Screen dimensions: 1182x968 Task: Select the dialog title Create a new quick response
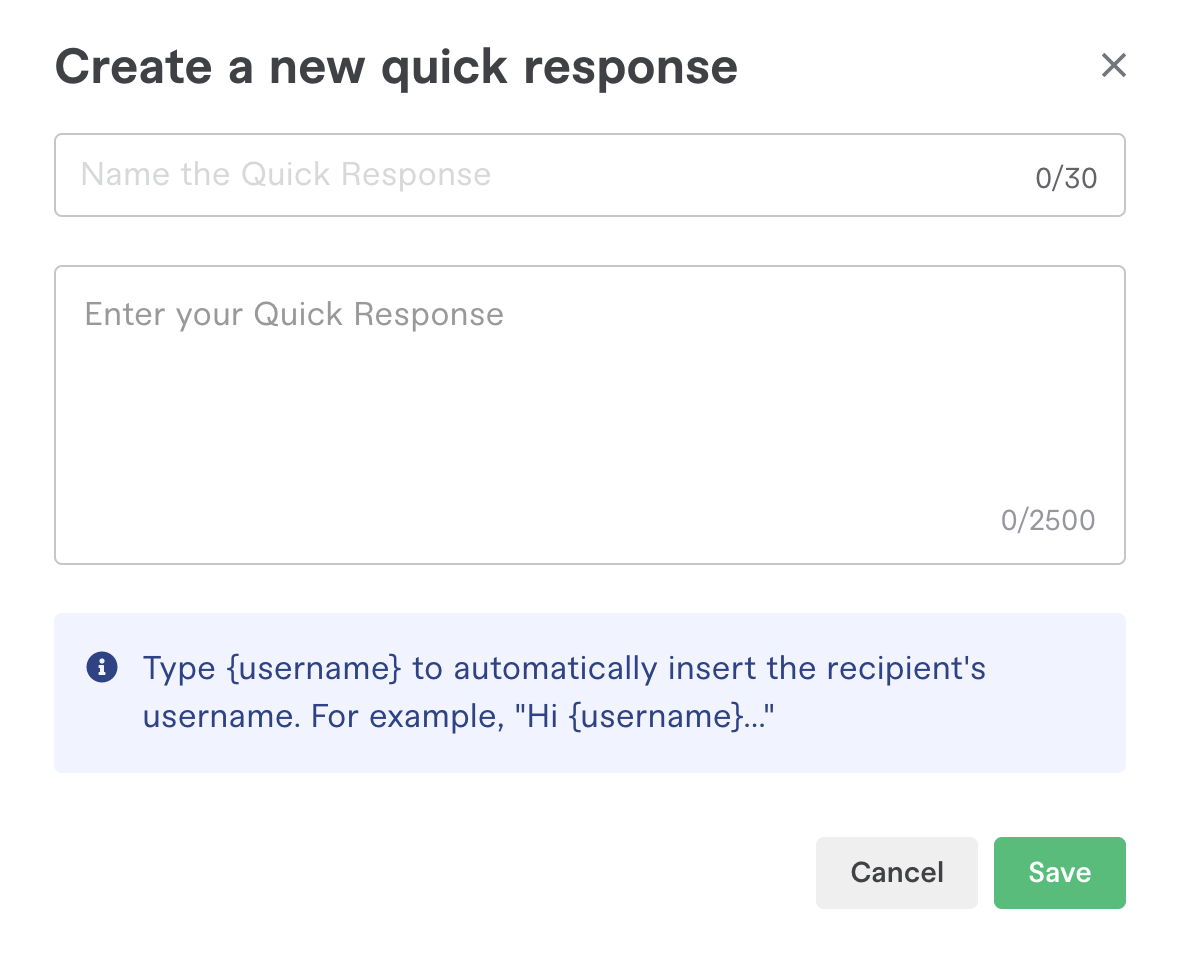[x=397, y=66]
